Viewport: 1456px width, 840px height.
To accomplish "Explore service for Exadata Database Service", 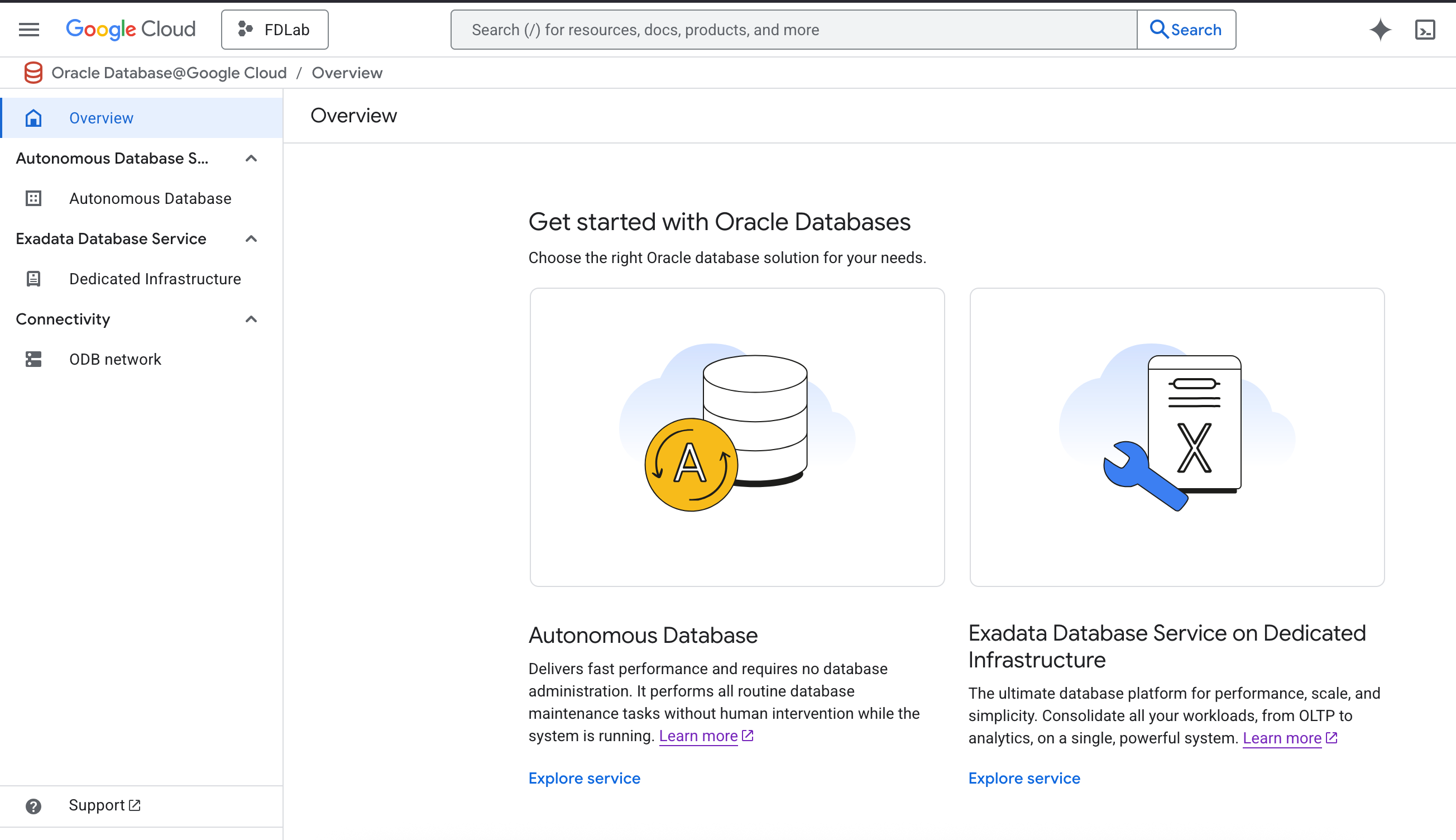I will [x=1024, y=778].
